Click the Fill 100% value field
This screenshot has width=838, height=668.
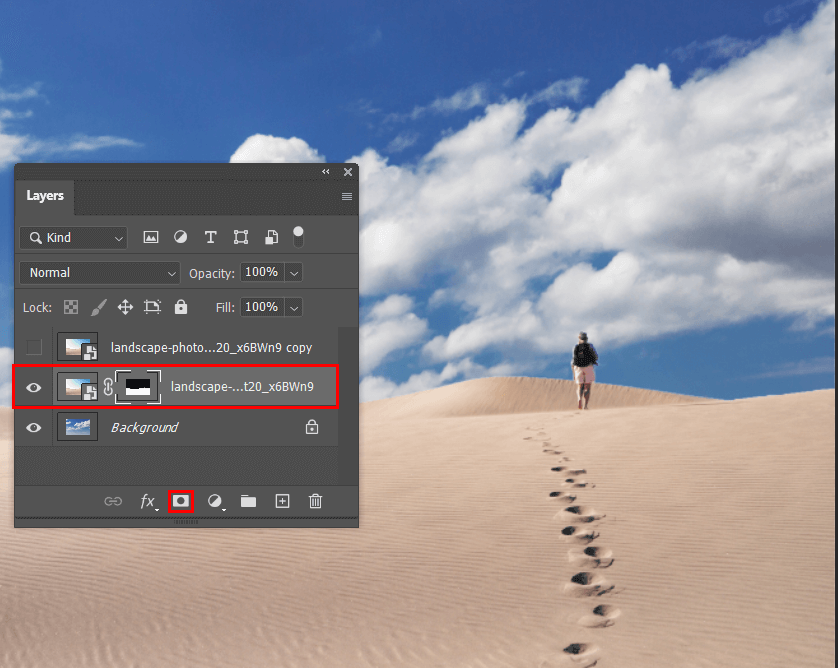pos(262,307)
